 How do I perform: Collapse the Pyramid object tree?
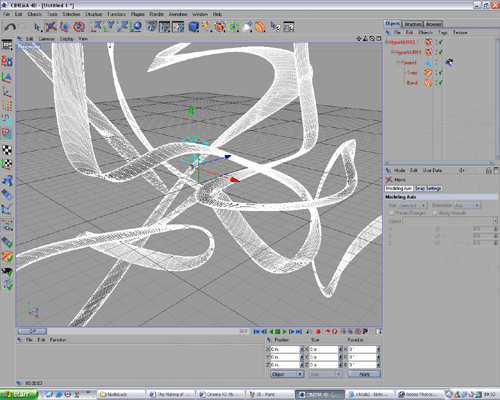pyautogui.click(x=398, y=62)
